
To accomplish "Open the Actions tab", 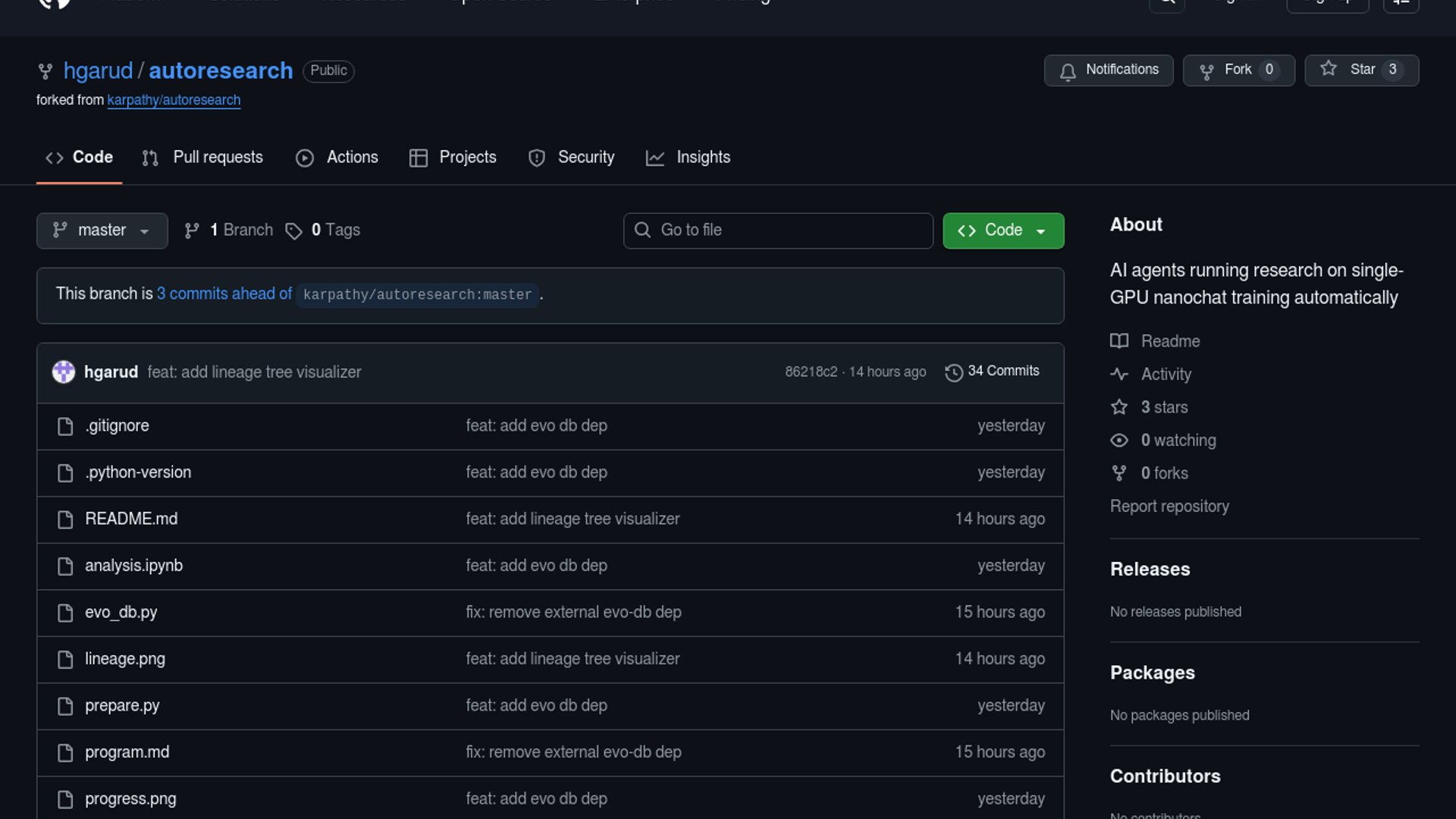I will click(337, 158).
